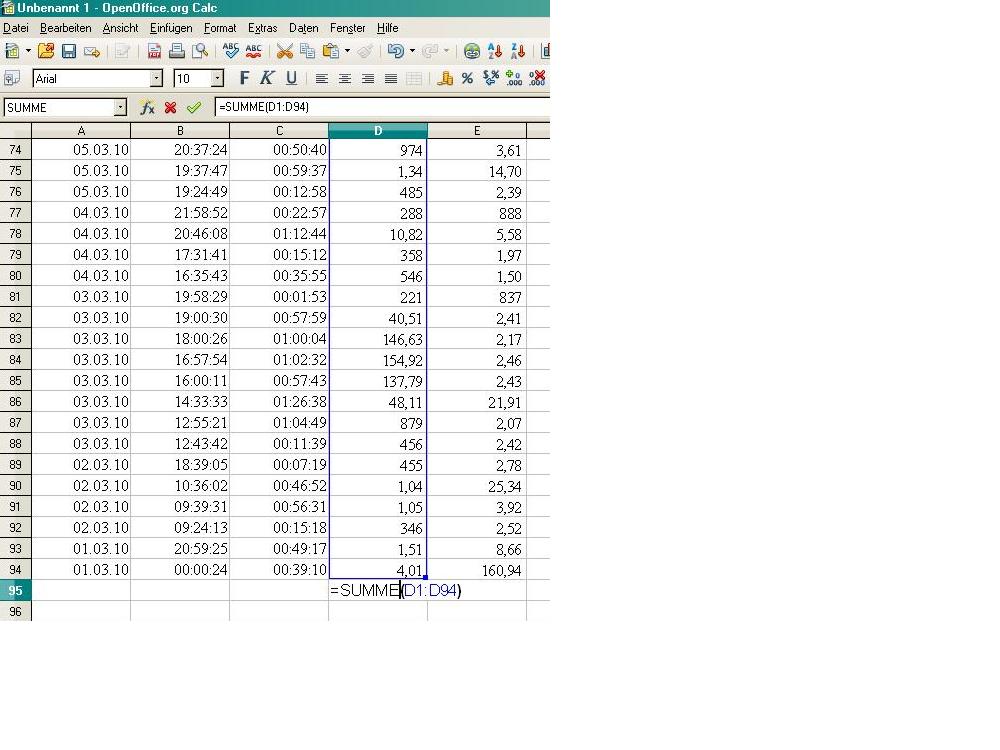The height and width of the screenshot is (750, 1000).
Task: Toggle bold formatting (F button)
Action: point(244,78)
